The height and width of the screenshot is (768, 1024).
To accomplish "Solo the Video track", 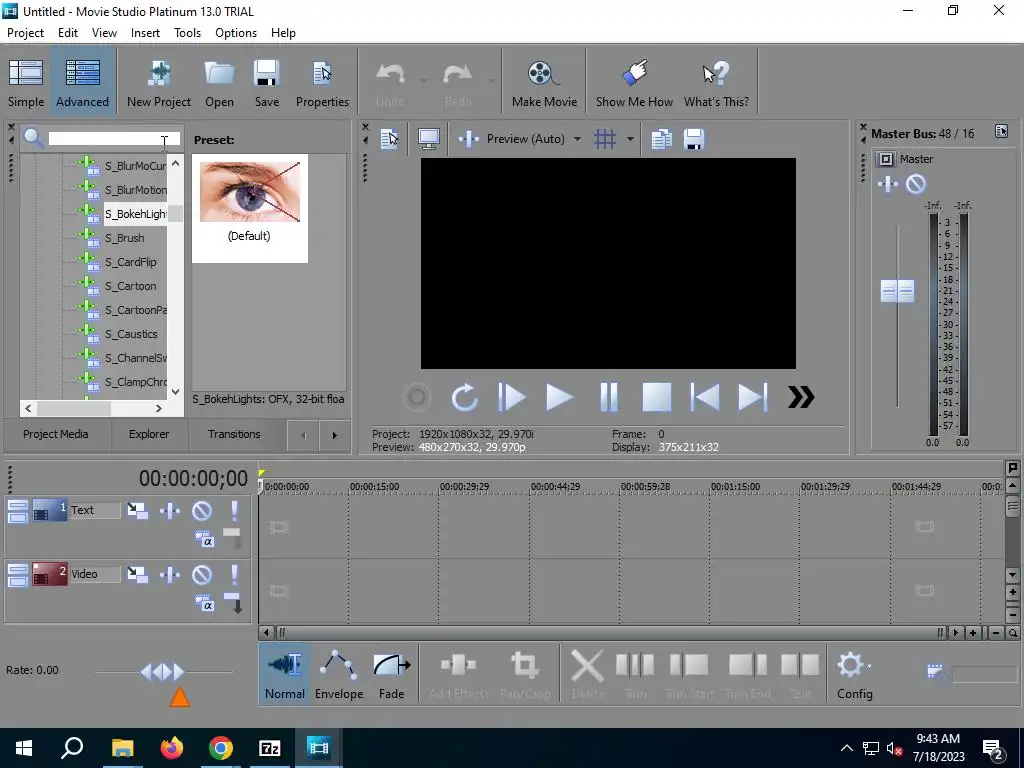I will pos(234,574).
